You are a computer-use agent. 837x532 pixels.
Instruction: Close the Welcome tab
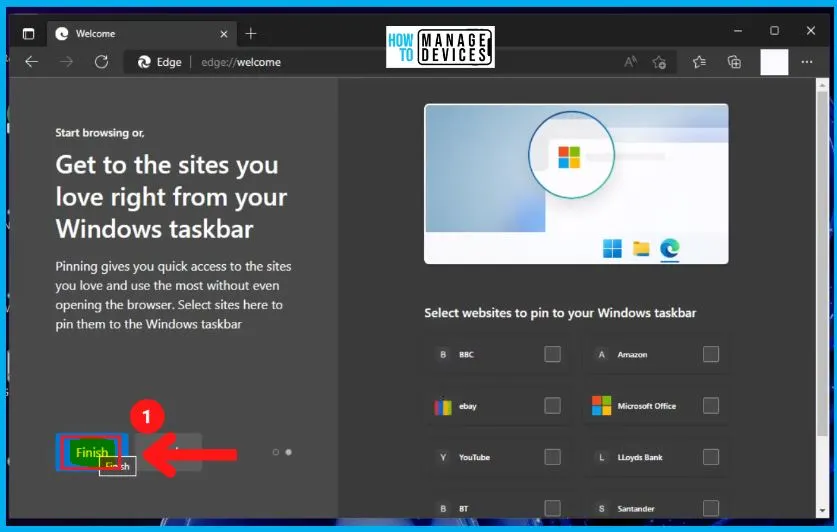coord(224,34)
